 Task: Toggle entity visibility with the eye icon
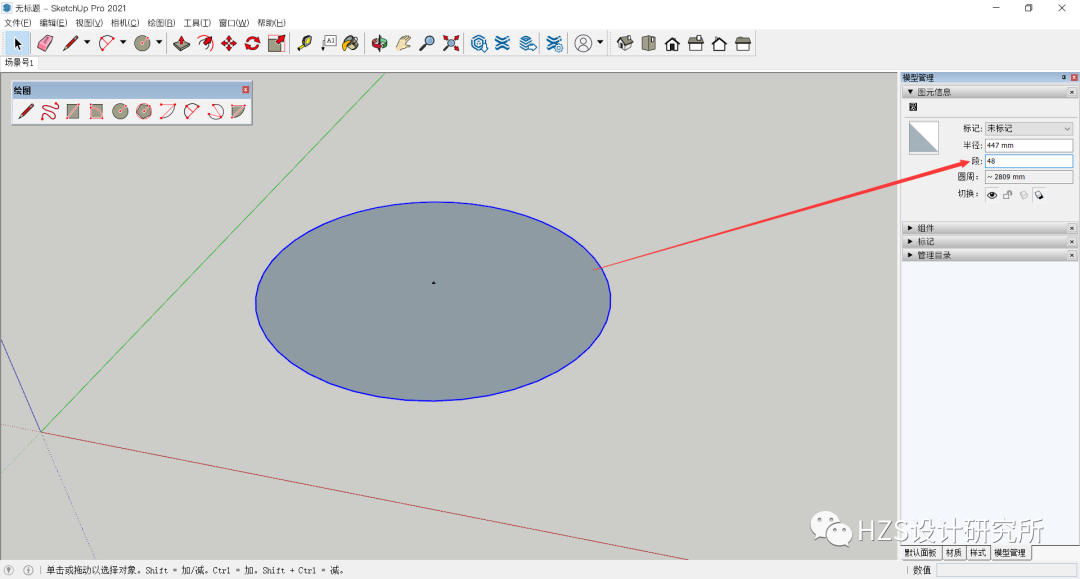tap(992, 195)
